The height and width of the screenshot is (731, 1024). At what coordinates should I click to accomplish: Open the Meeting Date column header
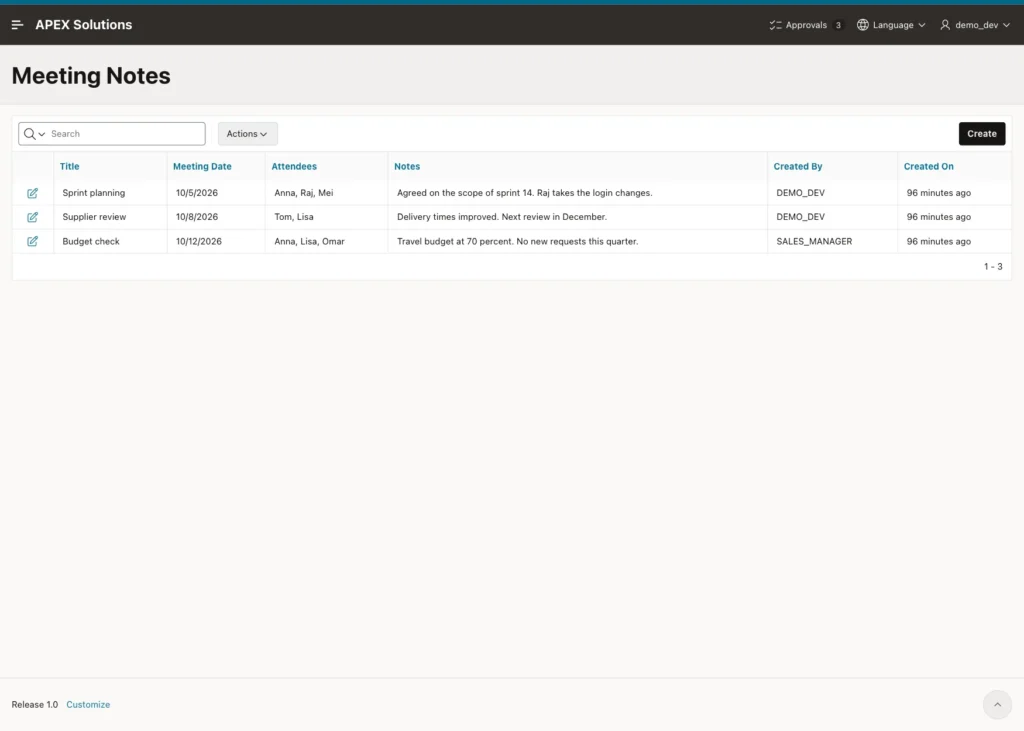[x=202, y=167]
